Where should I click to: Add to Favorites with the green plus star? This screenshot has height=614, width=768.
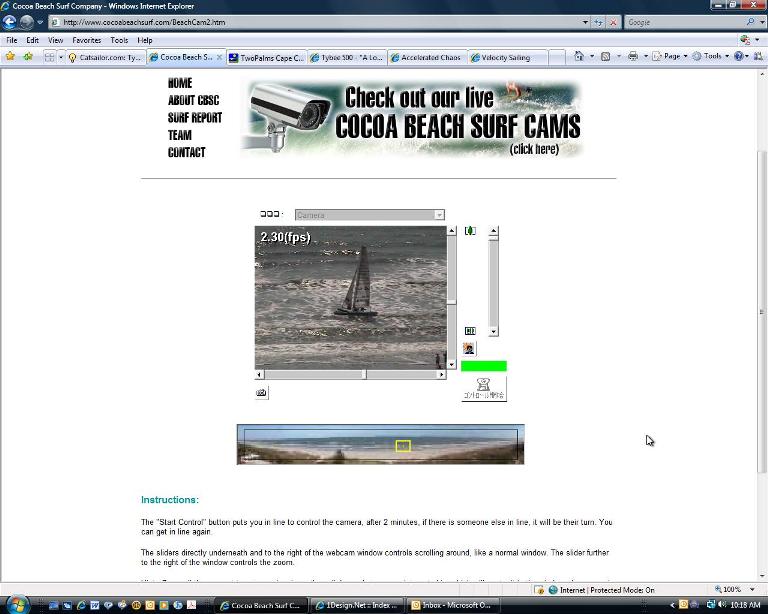tap(28, 57)
